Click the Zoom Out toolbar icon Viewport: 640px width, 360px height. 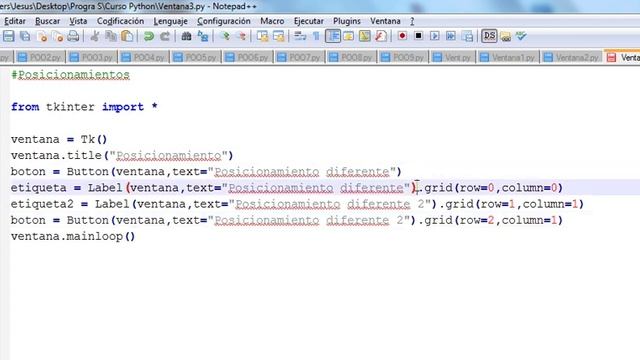coord(241,36)
